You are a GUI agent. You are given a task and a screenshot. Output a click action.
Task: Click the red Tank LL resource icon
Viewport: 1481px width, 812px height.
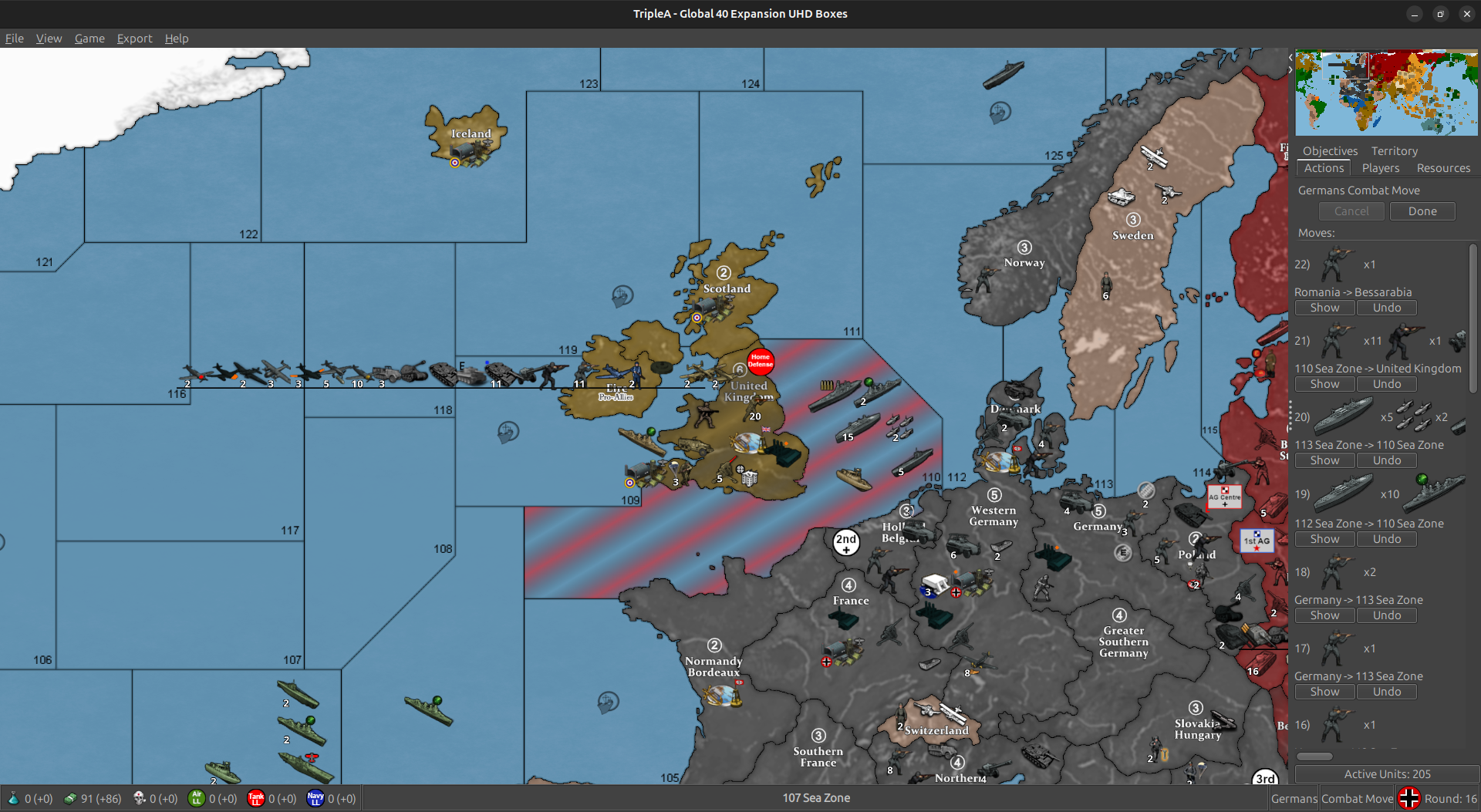pos(256,798)
